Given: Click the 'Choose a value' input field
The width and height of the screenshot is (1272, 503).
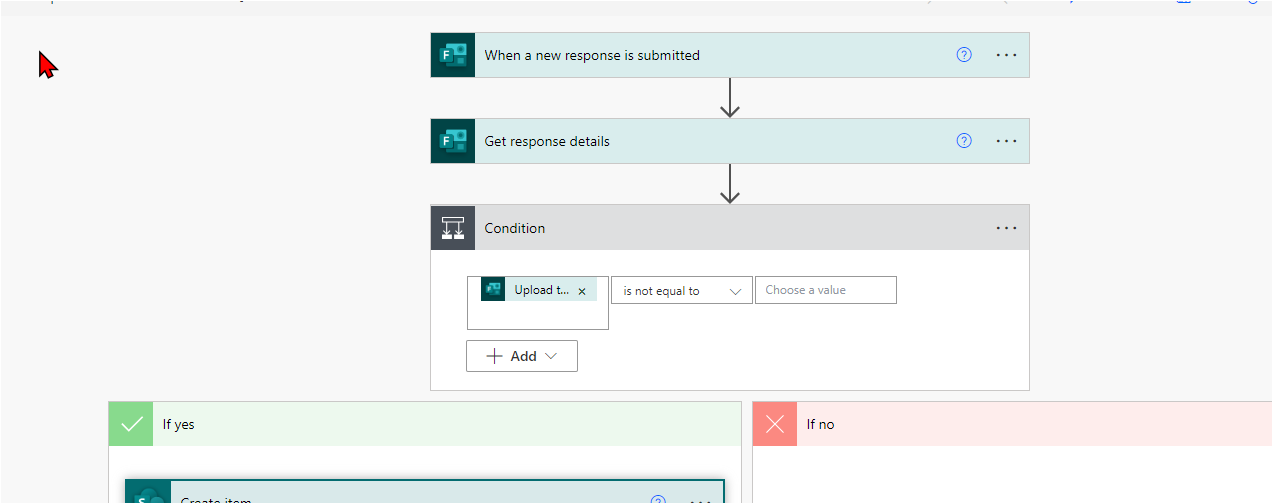Looking at the screenshot, I should tap(826, 290).
